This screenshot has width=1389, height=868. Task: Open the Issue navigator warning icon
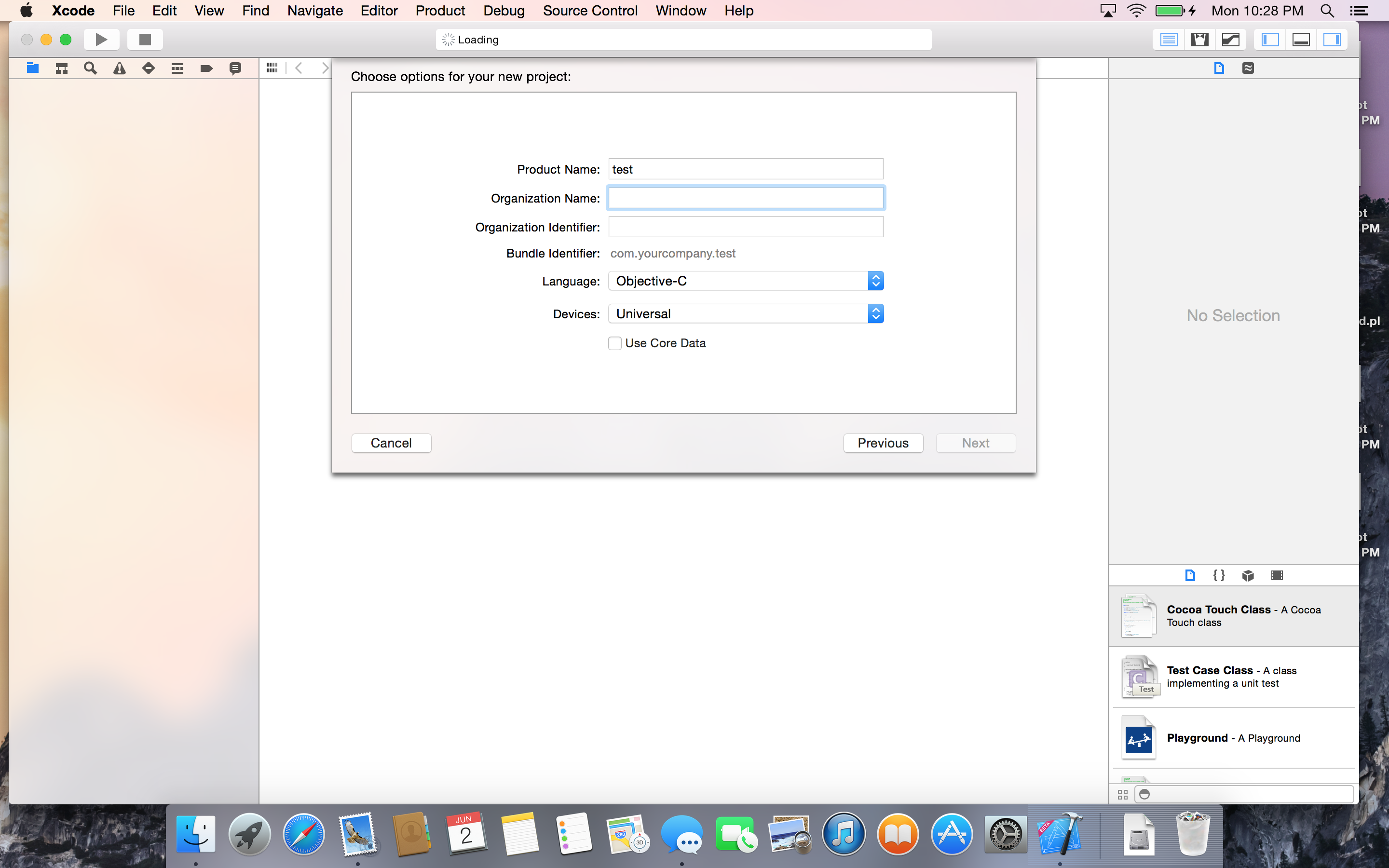(120, 68)
